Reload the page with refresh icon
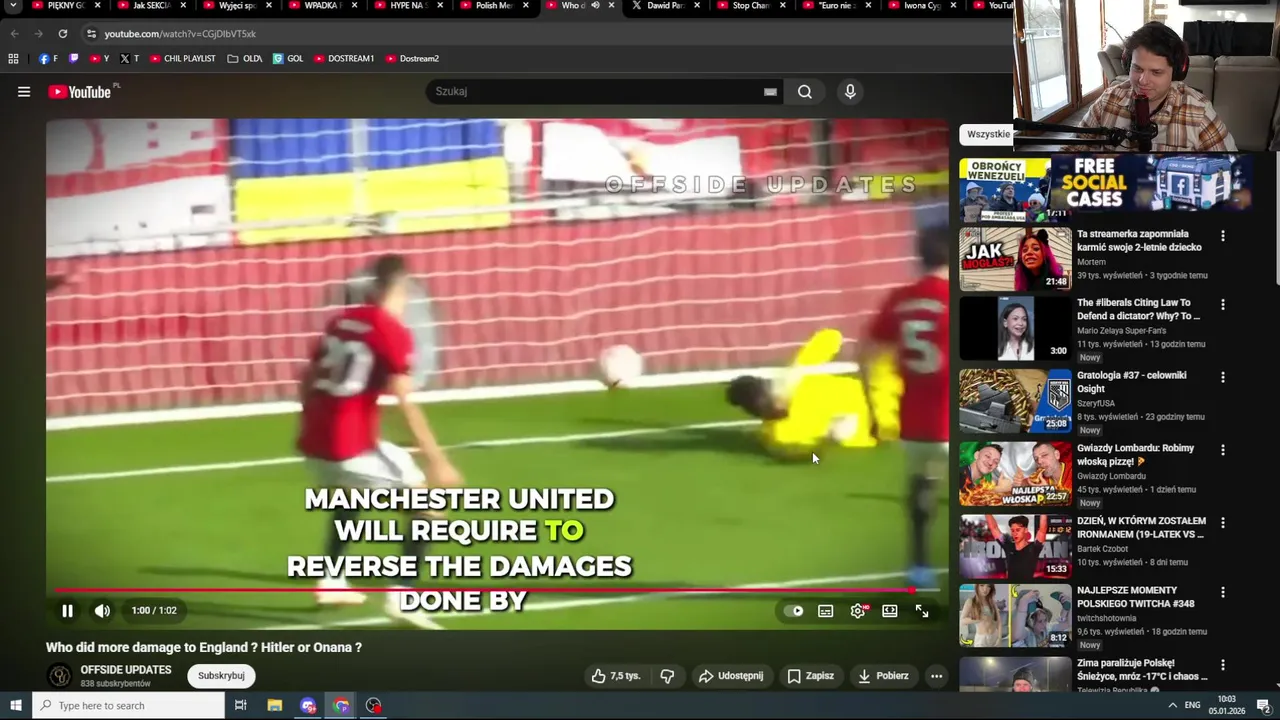Image resolution: width=1280 pixels, height=720 pixels. 62,34
